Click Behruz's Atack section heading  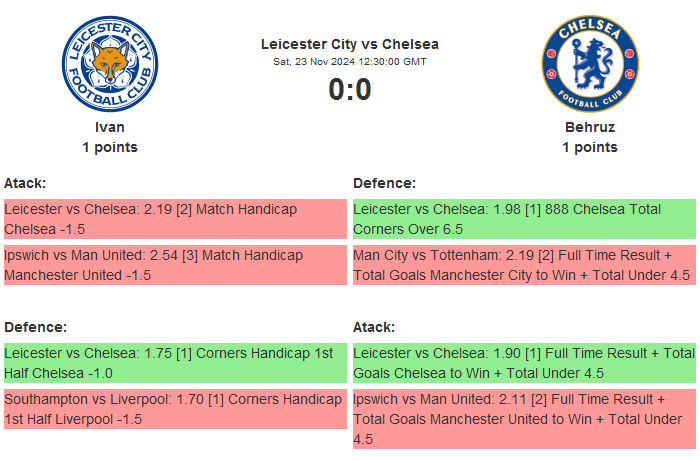(x=374, y=327)
